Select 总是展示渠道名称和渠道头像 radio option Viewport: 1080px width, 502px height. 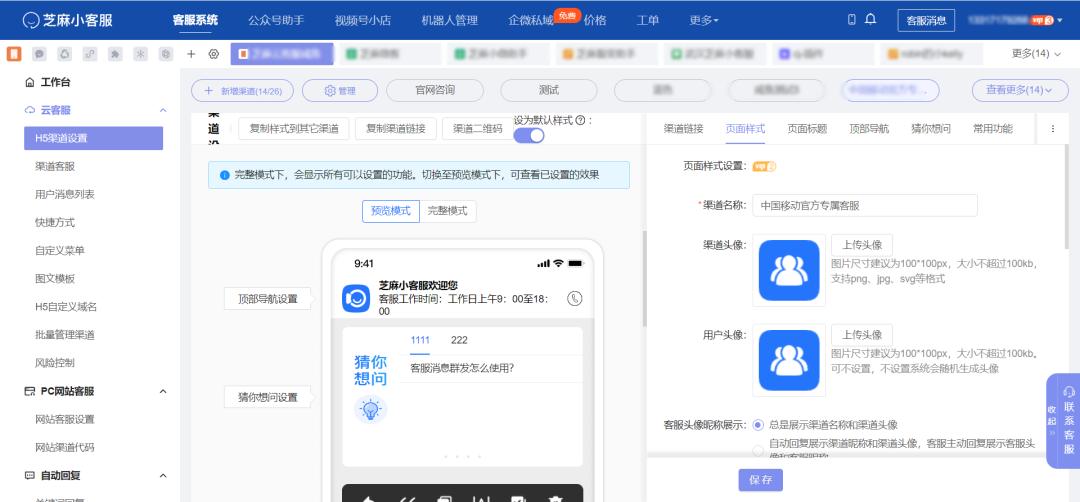pos(758,425)
